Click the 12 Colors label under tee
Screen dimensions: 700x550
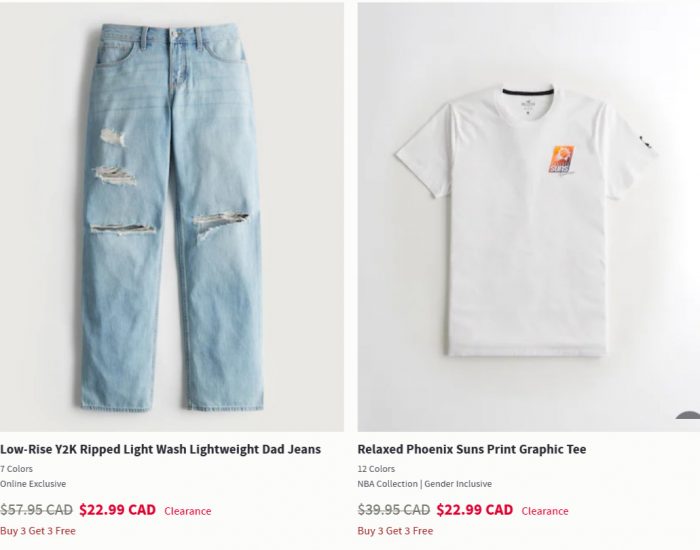click(376, 469)
